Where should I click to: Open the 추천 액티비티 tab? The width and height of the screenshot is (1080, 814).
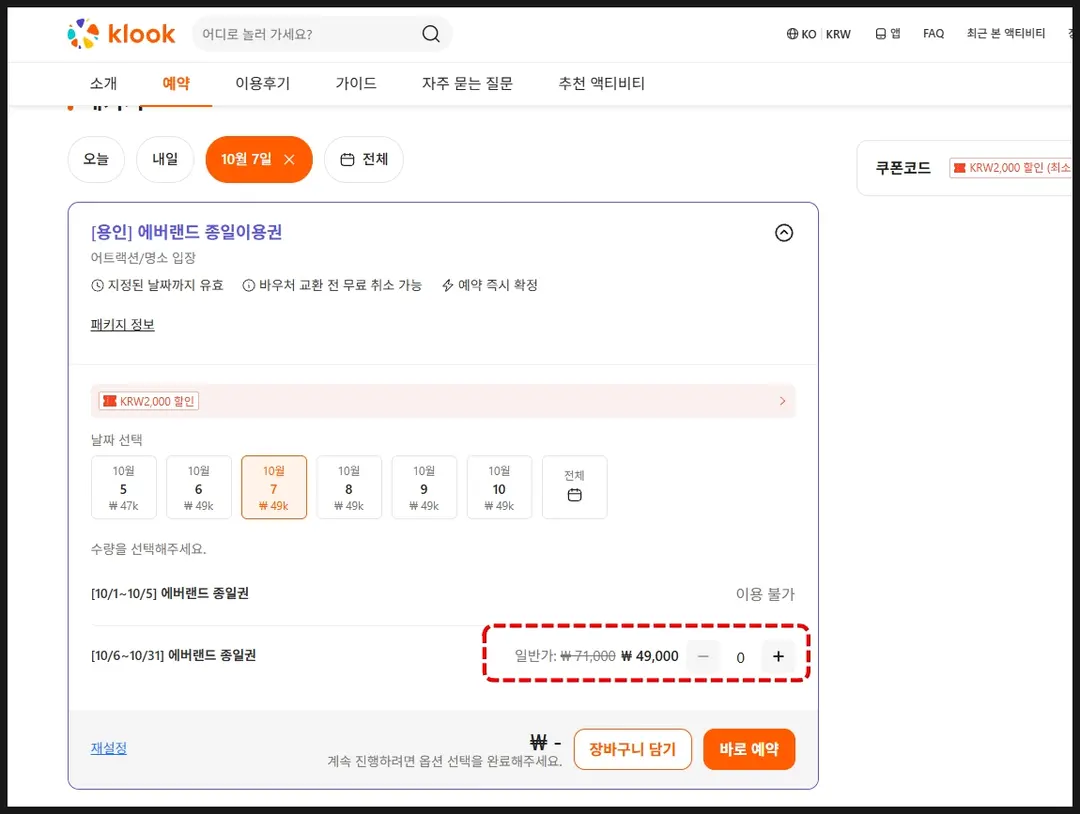(x=601, y=83)
